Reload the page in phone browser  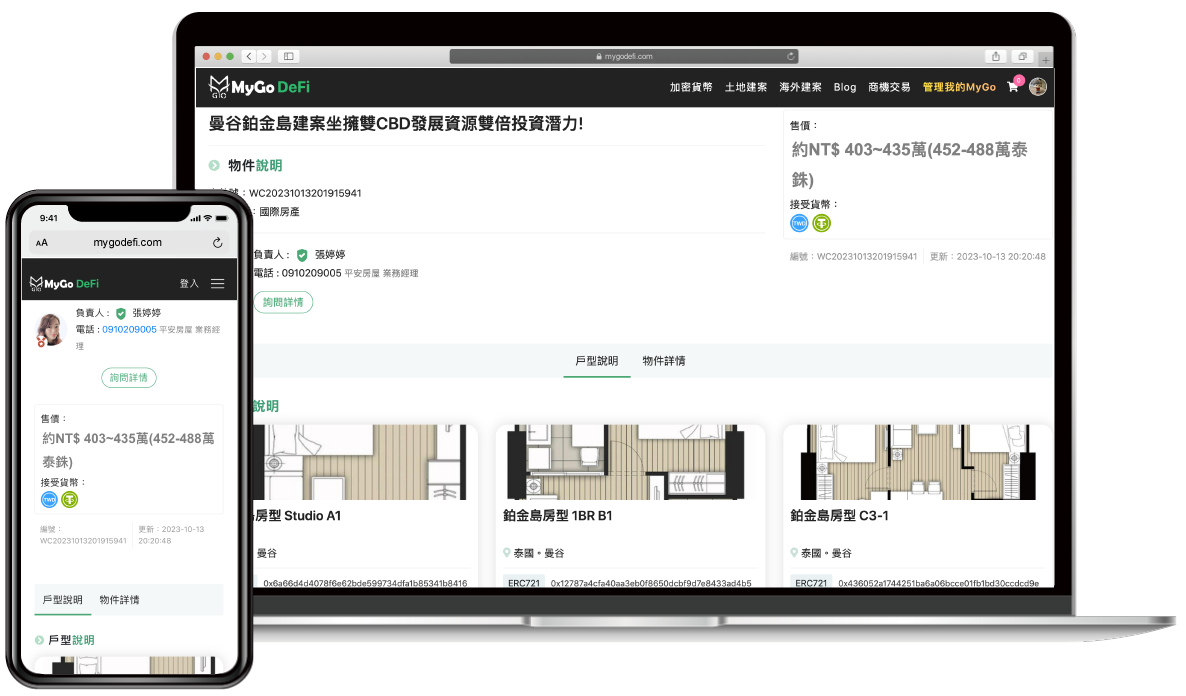(217, 243)
